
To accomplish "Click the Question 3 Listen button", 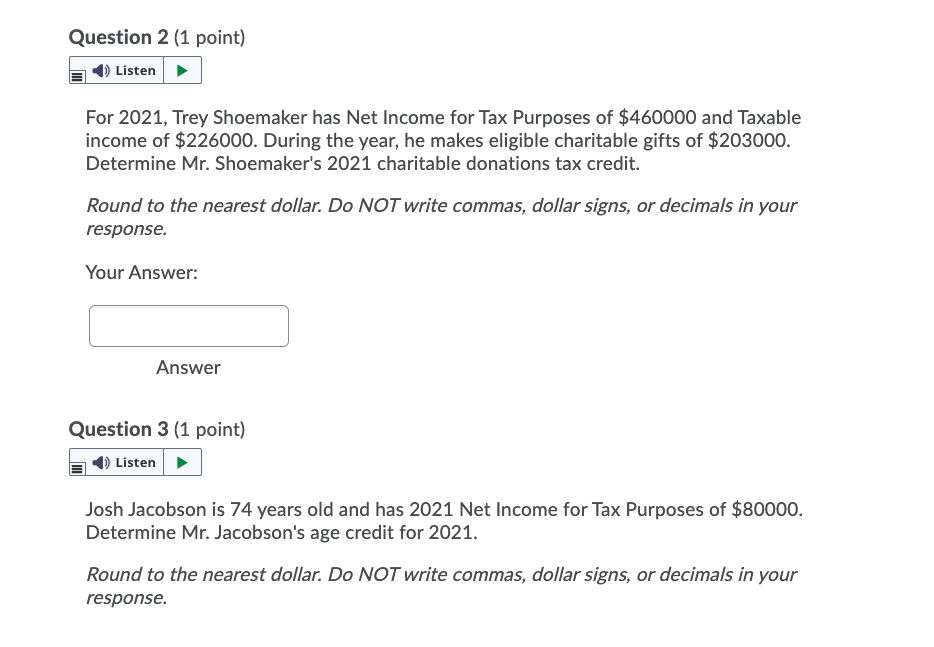I will point(126,463).
